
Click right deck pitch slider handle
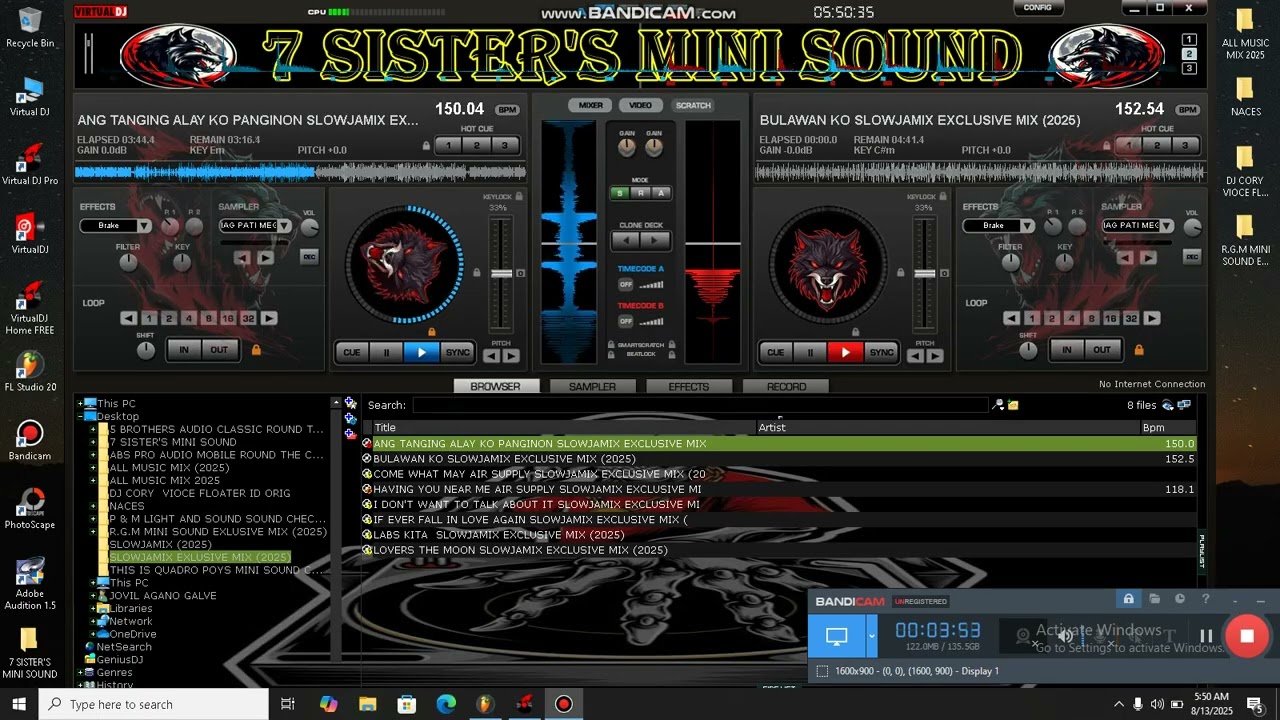(x=925, y=273)
